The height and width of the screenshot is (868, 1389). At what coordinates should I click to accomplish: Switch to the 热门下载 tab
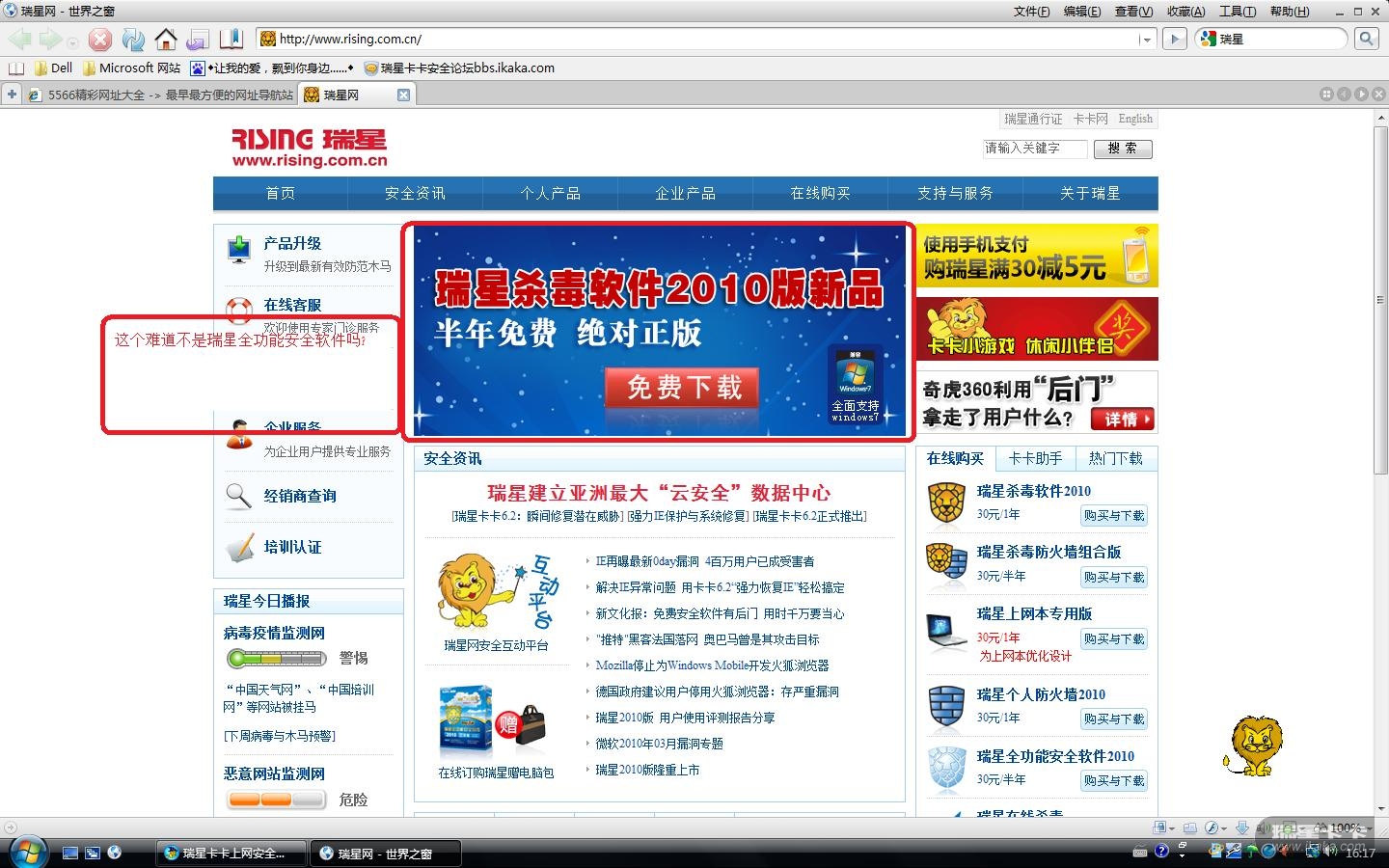click(1115, 459)
